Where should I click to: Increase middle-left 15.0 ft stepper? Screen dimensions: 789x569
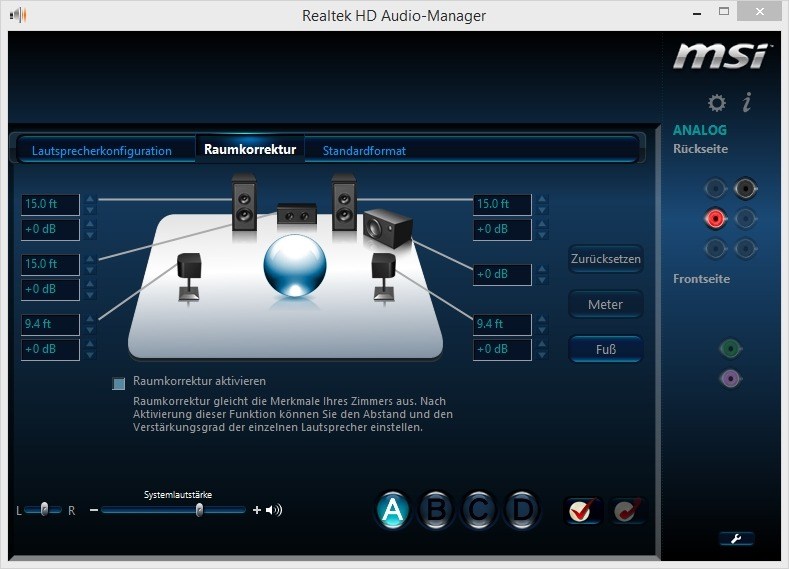(x=90, y=259)
